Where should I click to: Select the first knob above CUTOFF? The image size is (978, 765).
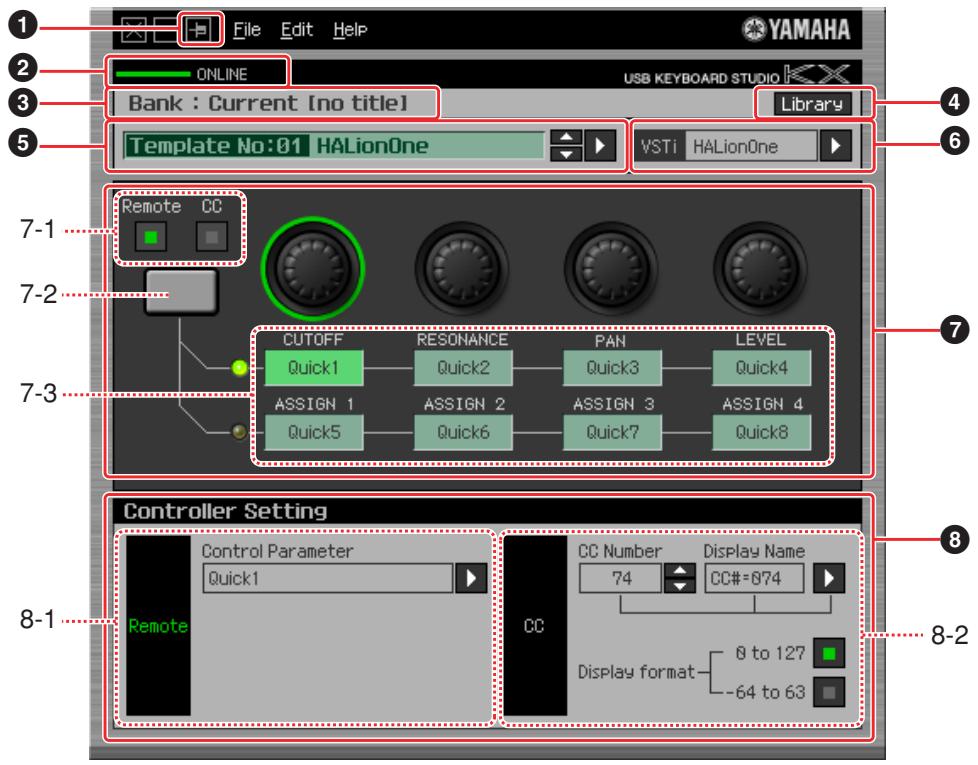coord(312,269)
